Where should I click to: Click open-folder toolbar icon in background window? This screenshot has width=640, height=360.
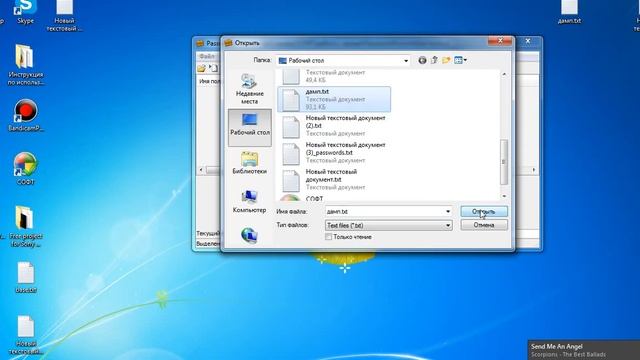pos(201,68)
